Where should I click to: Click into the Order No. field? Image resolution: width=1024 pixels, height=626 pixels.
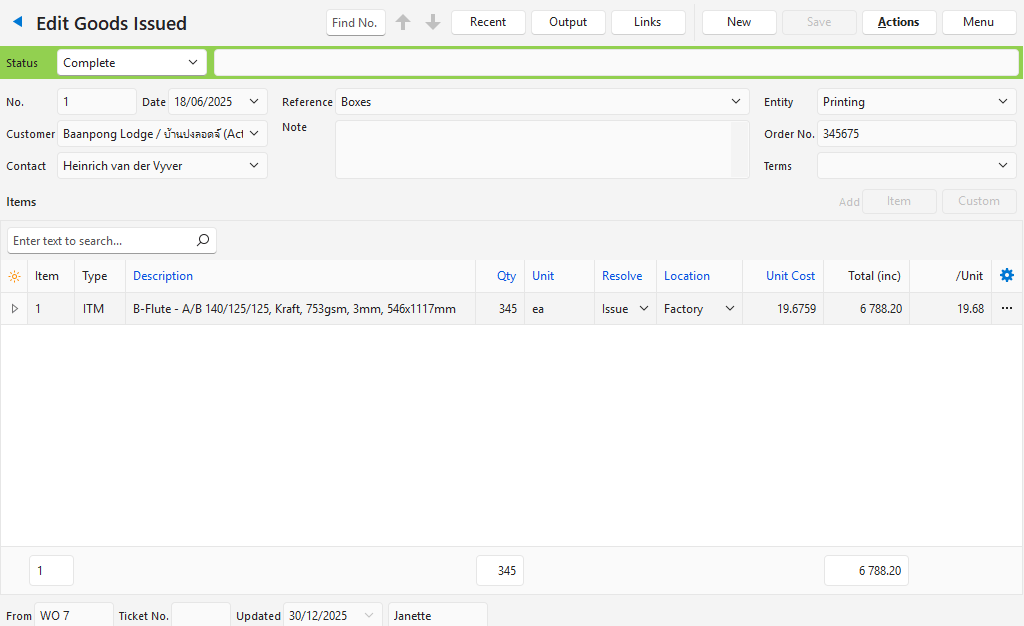click(916, 134)
